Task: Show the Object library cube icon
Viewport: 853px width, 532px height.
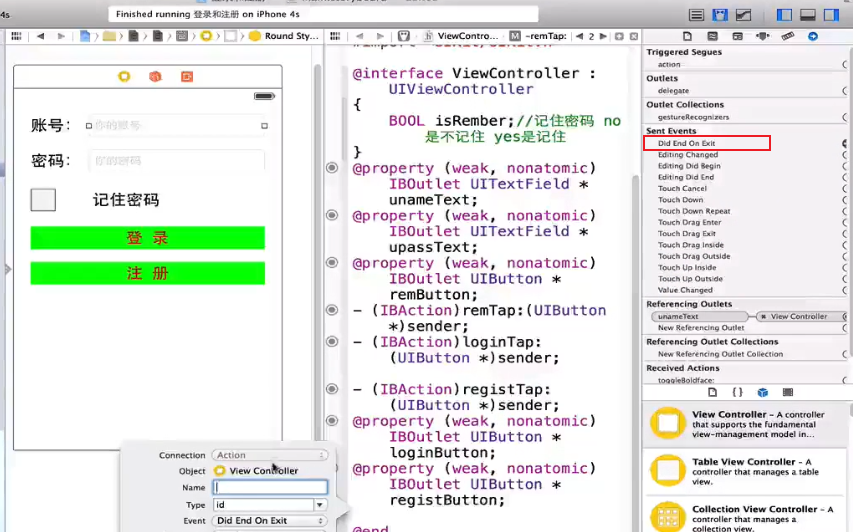Action: click(x=763, y=392)
